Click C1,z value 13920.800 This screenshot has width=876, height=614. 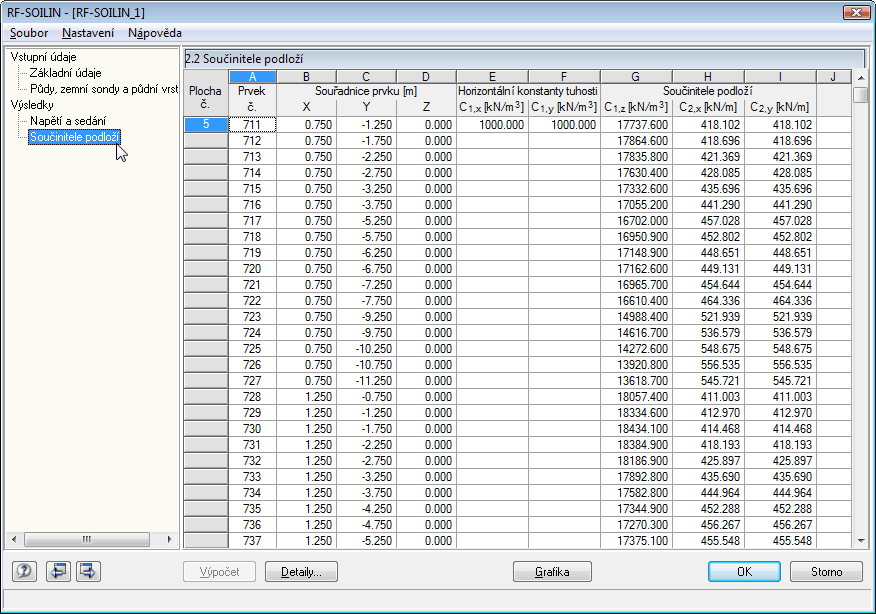click(x=636, y=365)
